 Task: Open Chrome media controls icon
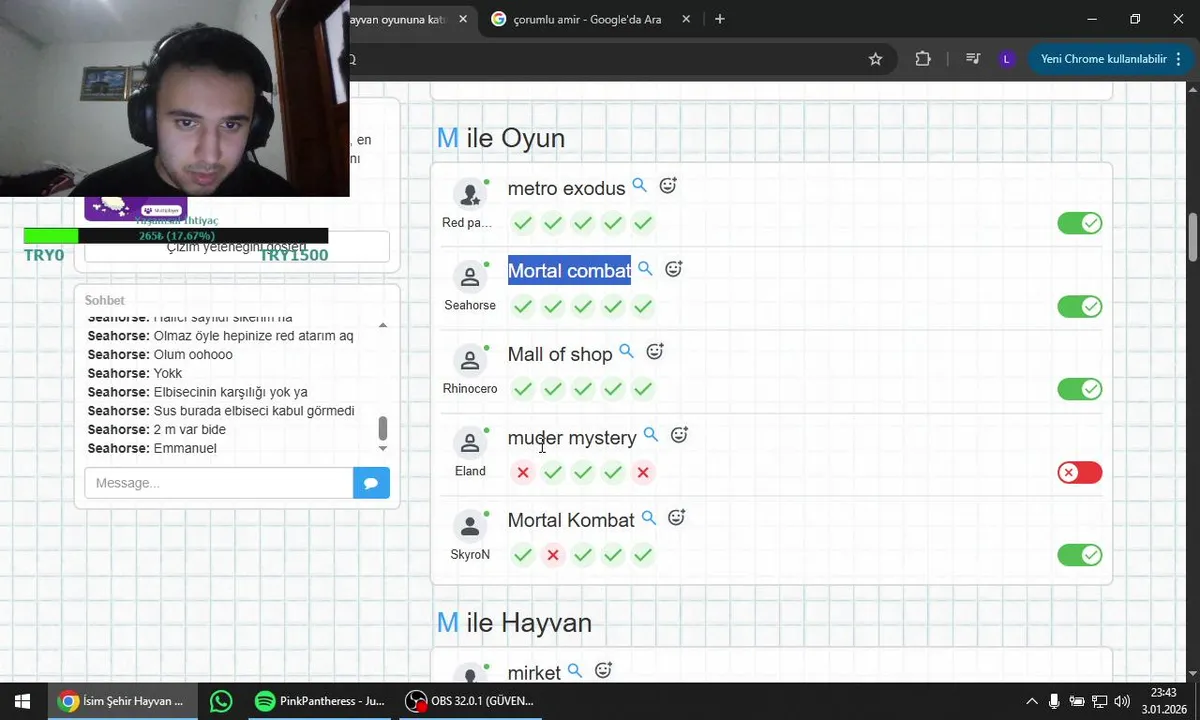pyautogui.click(x=972, y=59)
